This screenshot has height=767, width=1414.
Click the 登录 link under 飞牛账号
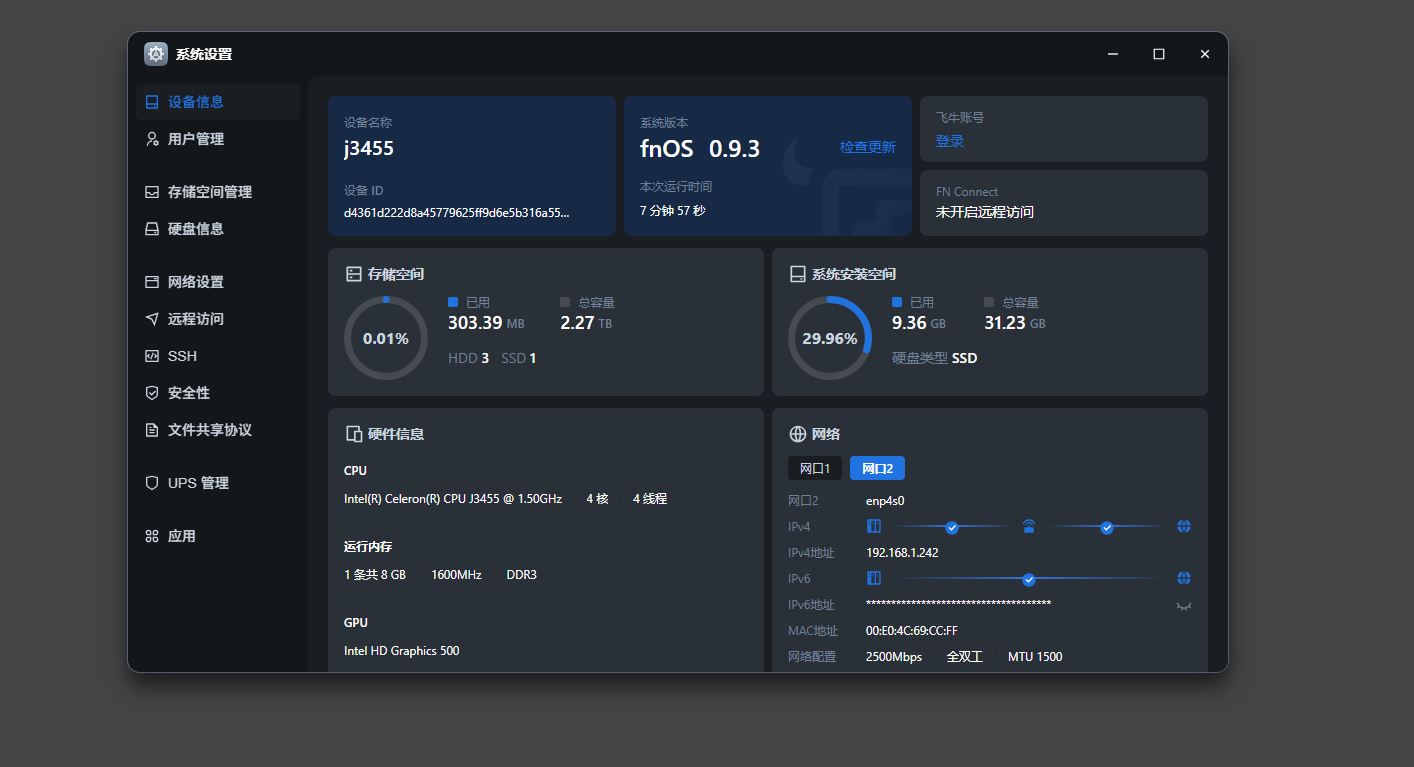tap(950, 141)
